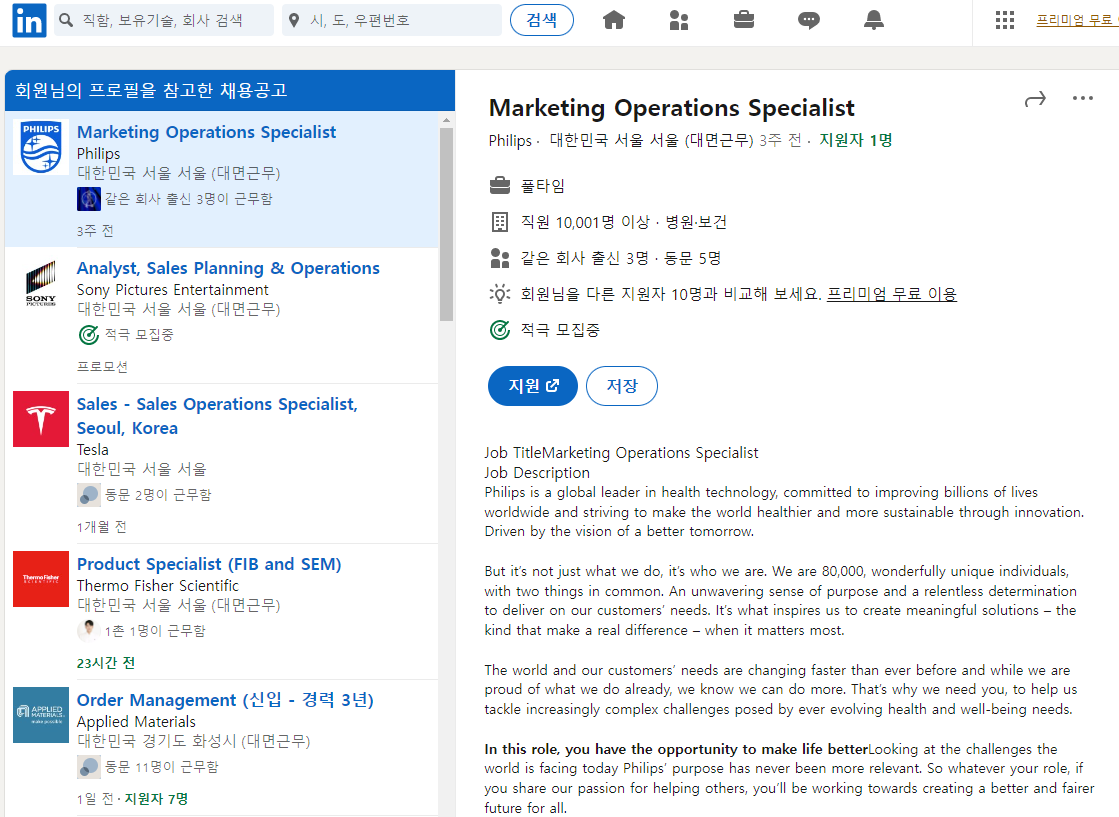Save the job with 저장 button

click(x=622, y=386)
